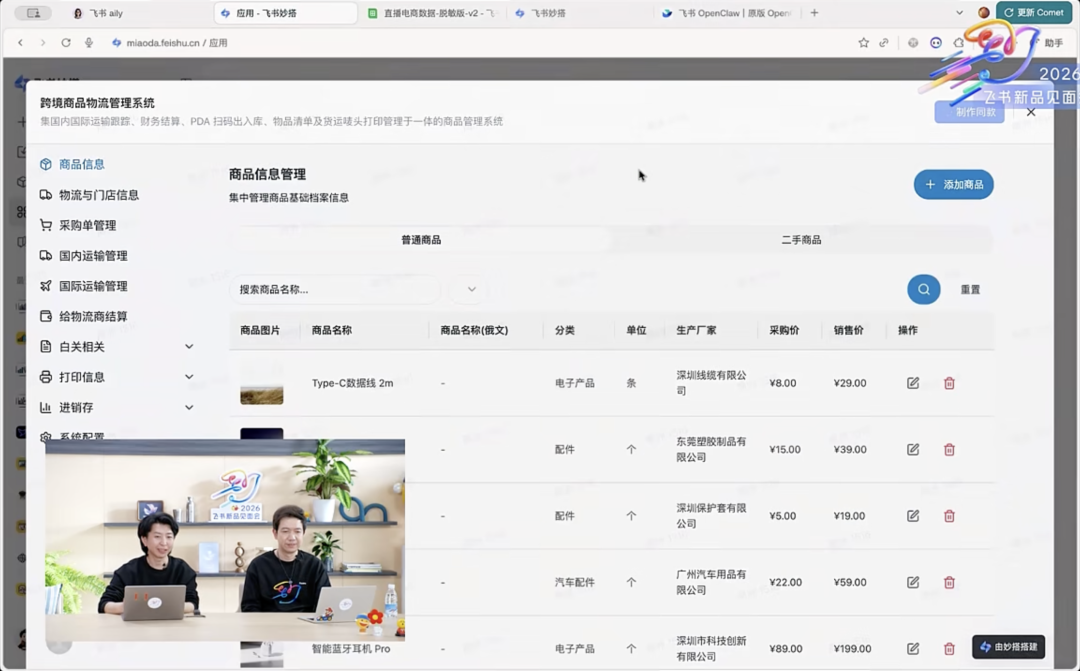
Task: Click the 添加商品 button
Action: (953, 184)
